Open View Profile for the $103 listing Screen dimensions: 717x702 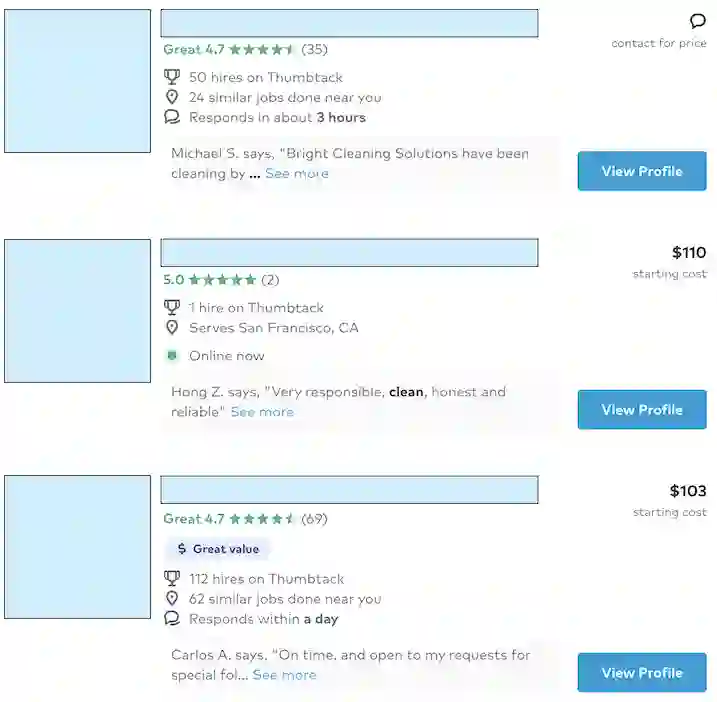[x=641, y=673]
